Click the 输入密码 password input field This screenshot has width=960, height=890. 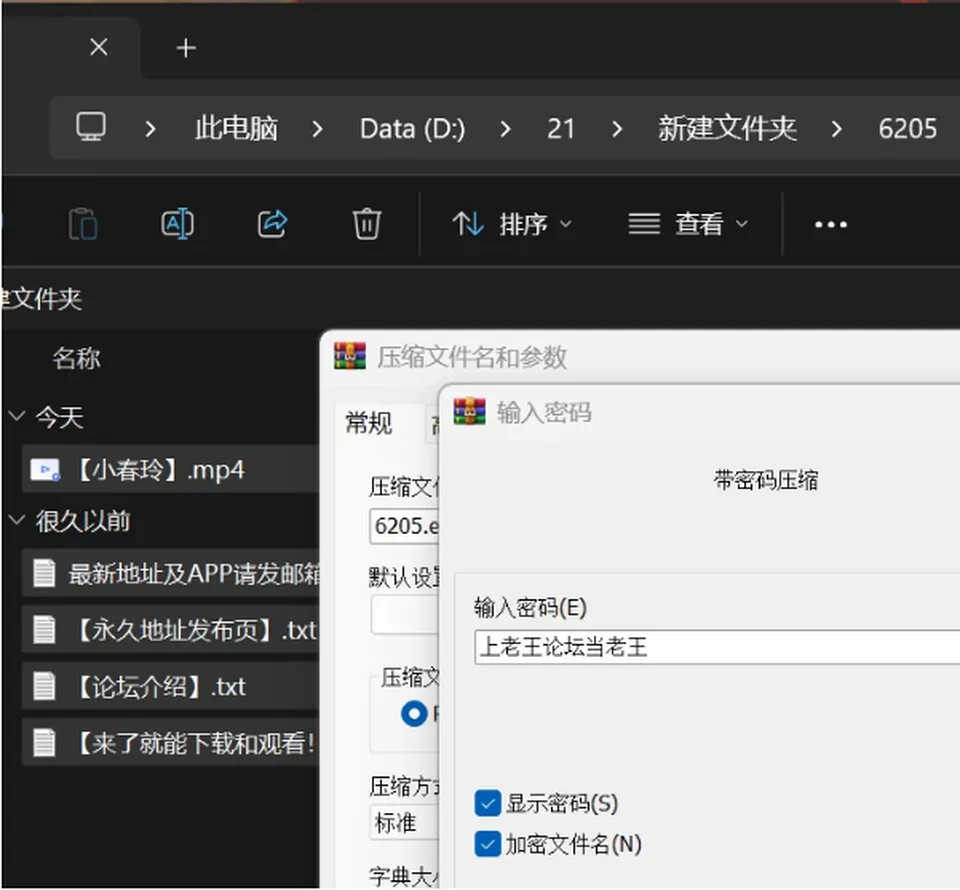[x=716, y=647]
